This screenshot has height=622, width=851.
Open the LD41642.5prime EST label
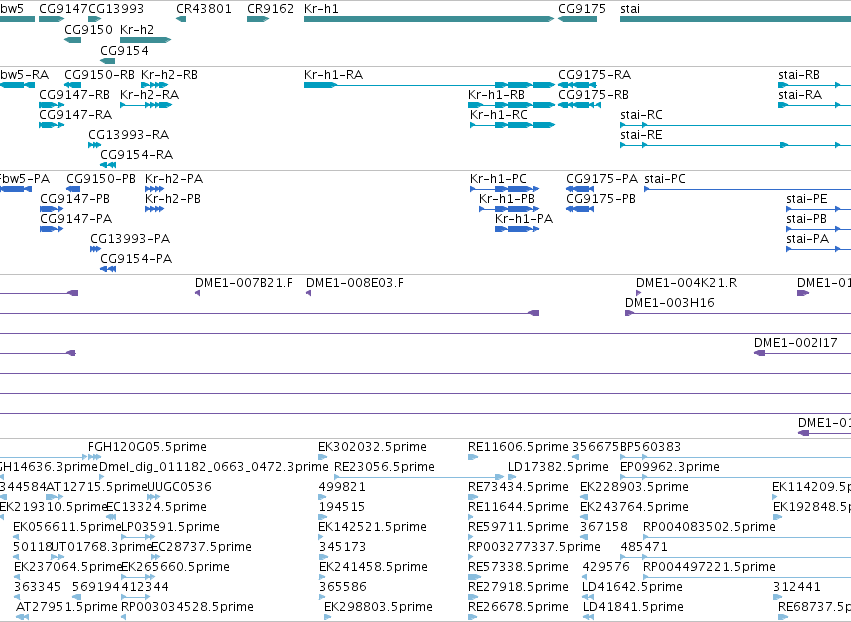[632, 587]
